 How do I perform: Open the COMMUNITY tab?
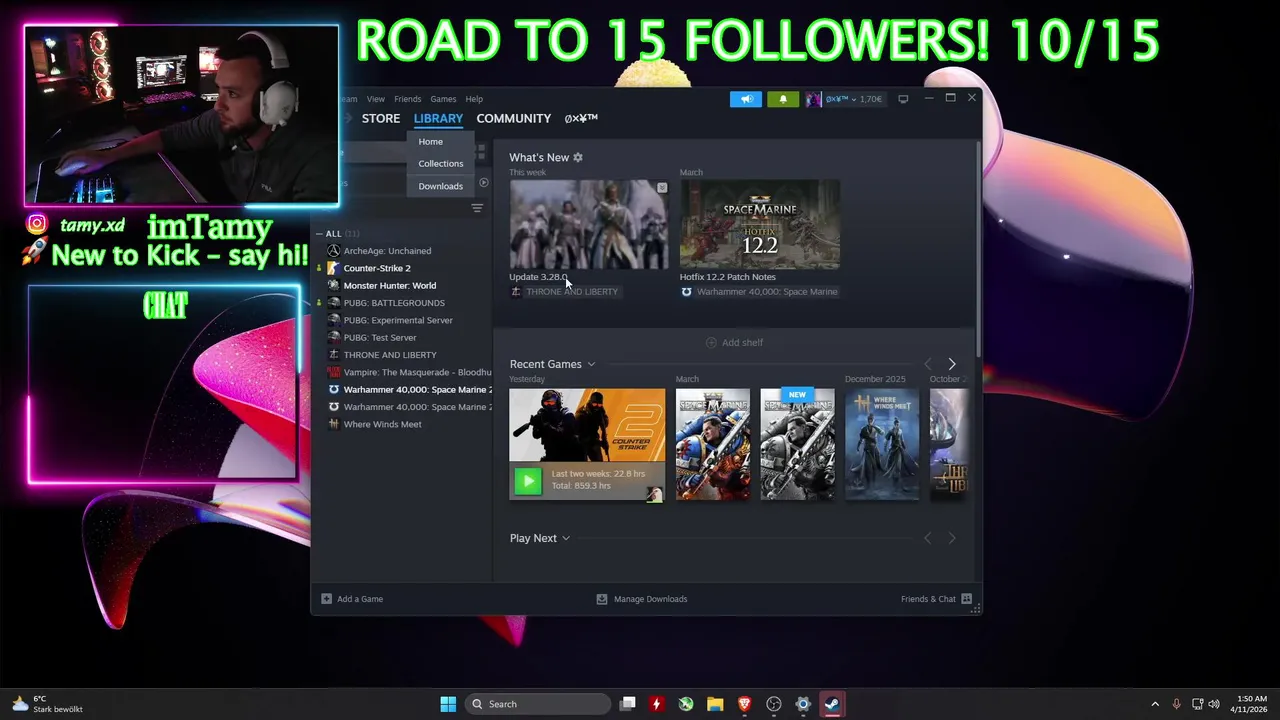514,118
